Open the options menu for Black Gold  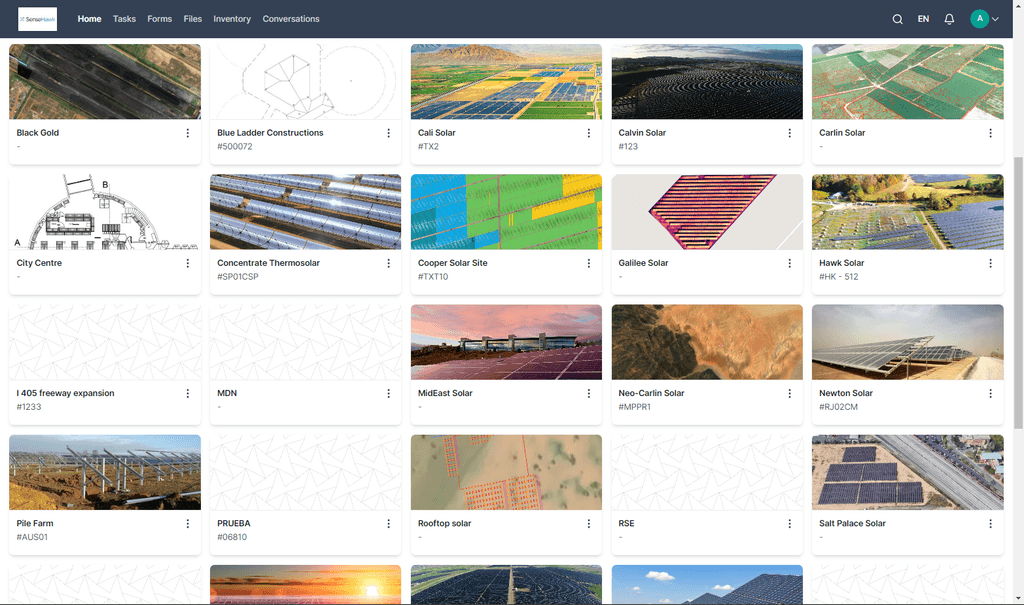187,133
